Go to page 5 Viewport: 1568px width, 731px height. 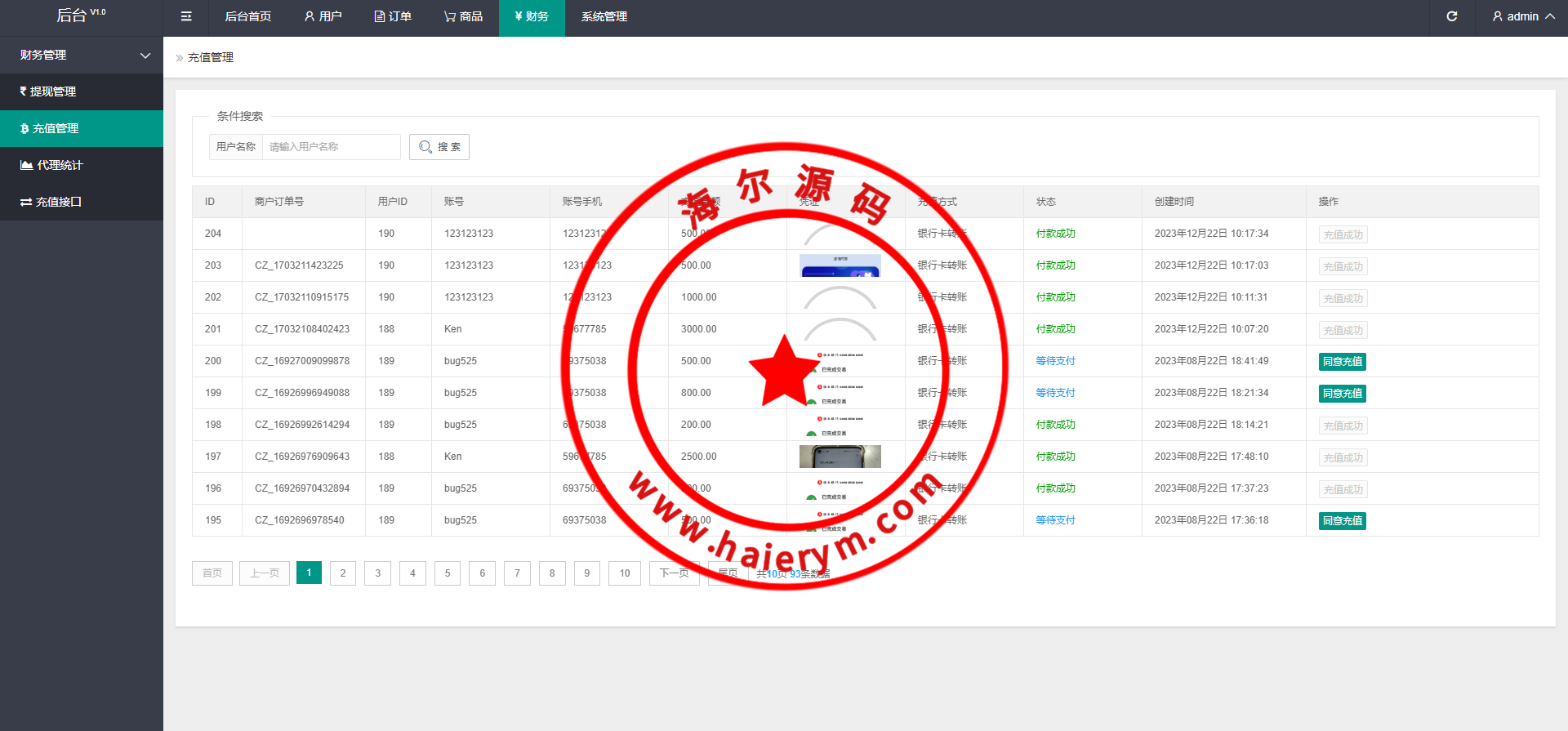448,573
